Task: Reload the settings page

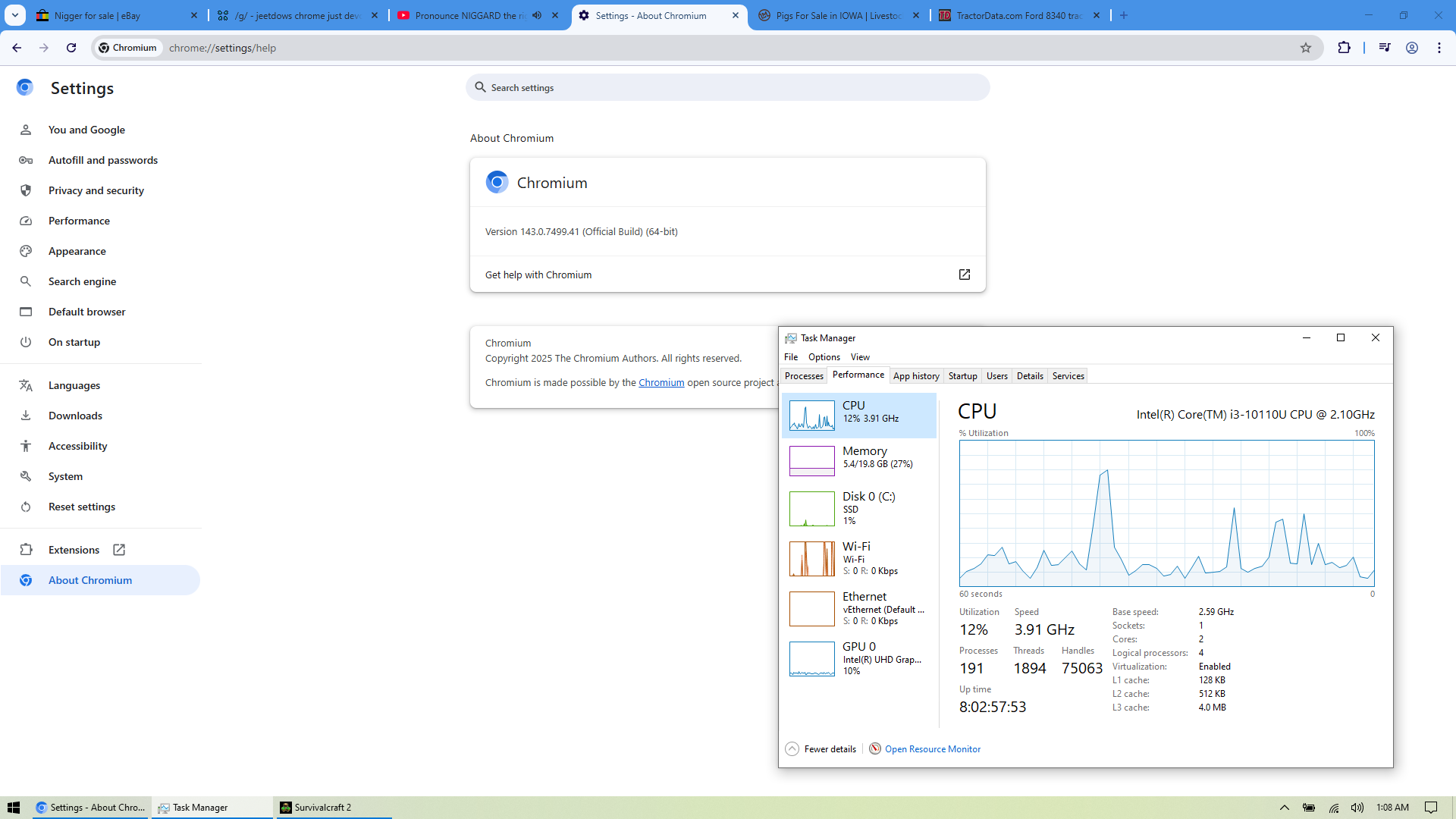Action: [71, 48]
